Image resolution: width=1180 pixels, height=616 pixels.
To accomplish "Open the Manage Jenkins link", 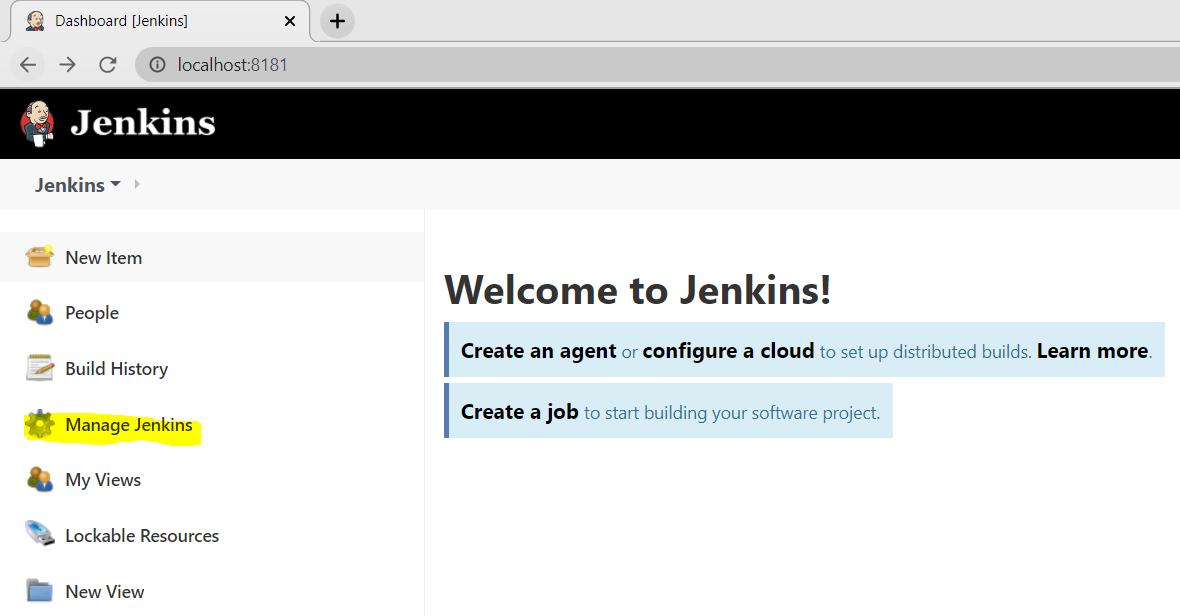I will click(x=129, y=425).
